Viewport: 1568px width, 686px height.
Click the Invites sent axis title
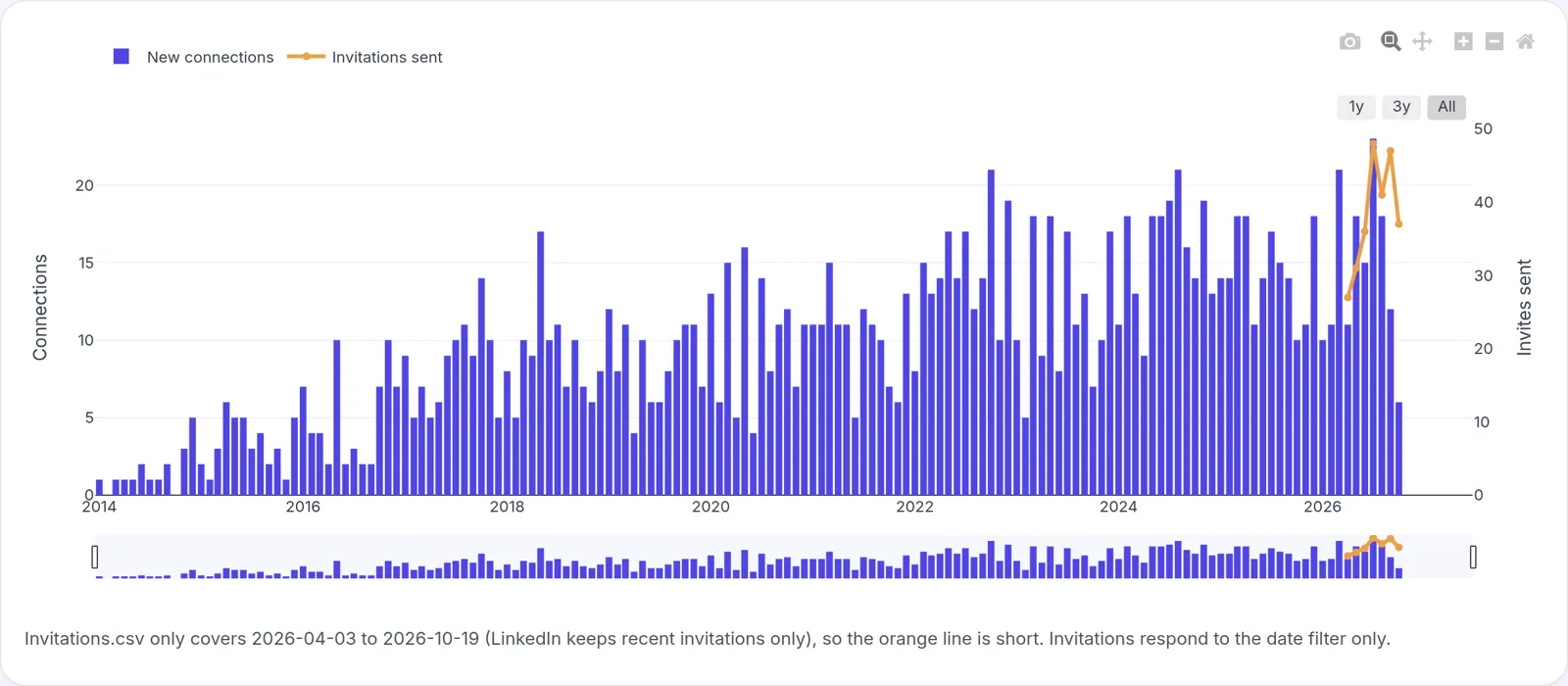pyautogui.click(x=1524, y=307)
